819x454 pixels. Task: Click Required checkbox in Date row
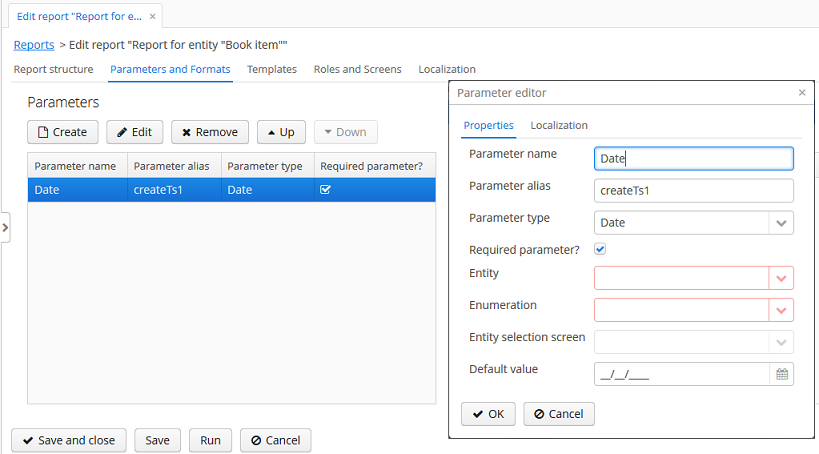(x=325, y=190)
